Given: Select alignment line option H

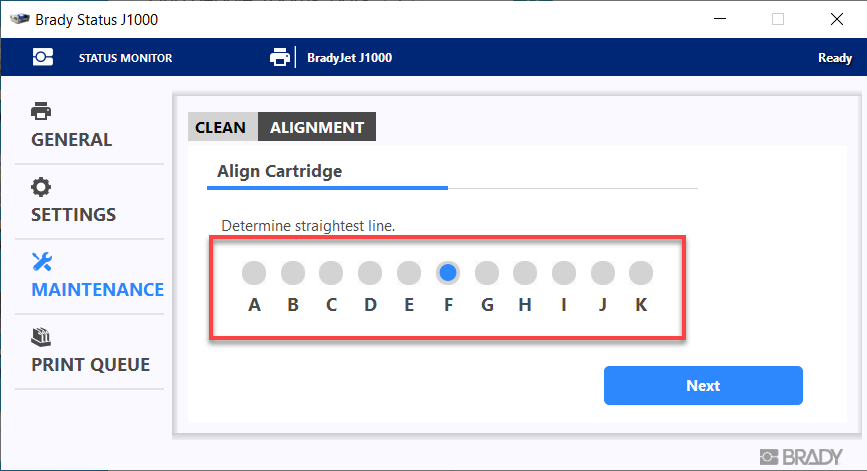Looking at the screenshot, I should pos(525,272).
